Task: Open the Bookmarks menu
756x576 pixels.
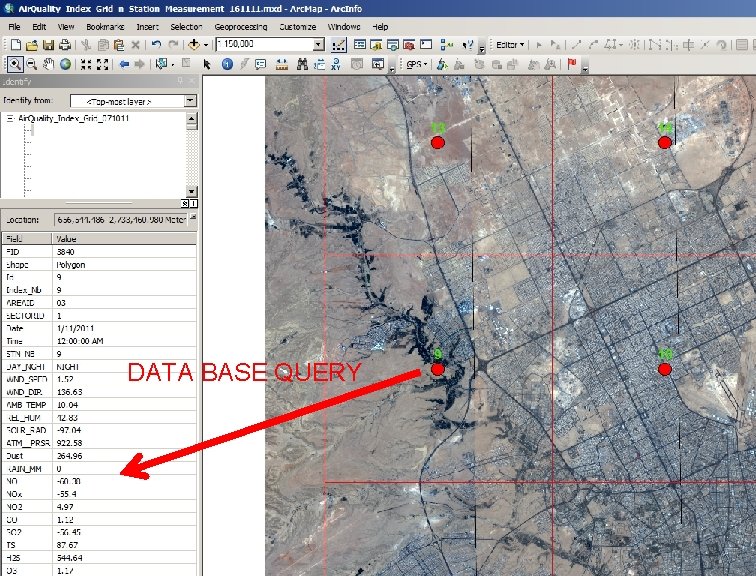Action: click(x=105, y=27)
